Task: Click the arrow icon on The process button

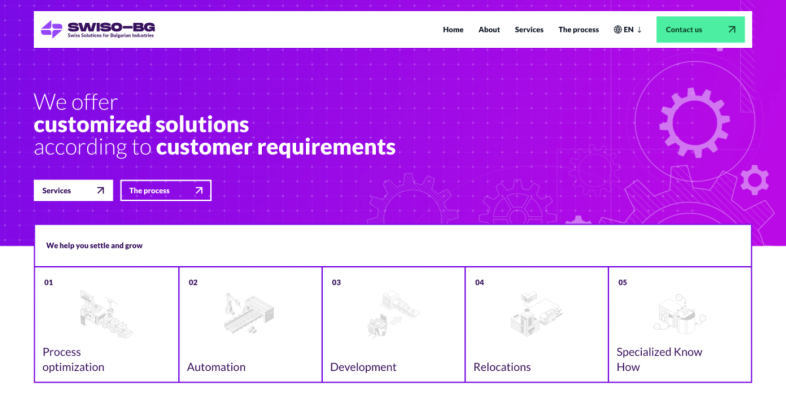Action: point(199,190)
